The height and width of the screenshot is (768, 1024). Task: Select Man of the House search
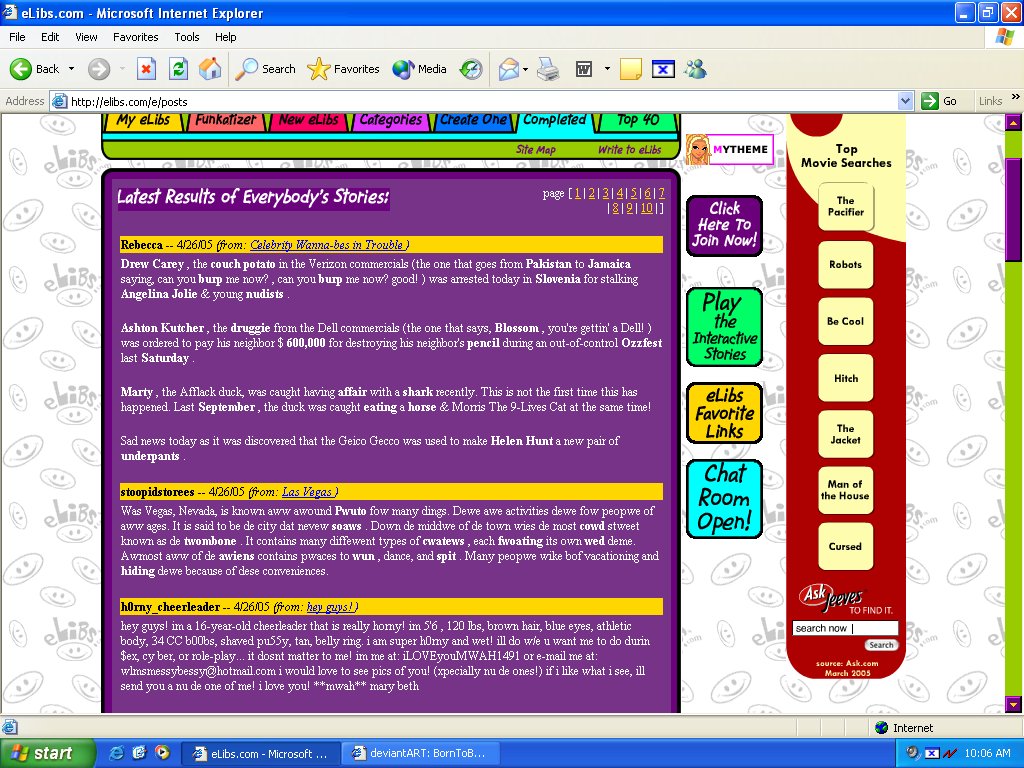(x=846, y=490)
